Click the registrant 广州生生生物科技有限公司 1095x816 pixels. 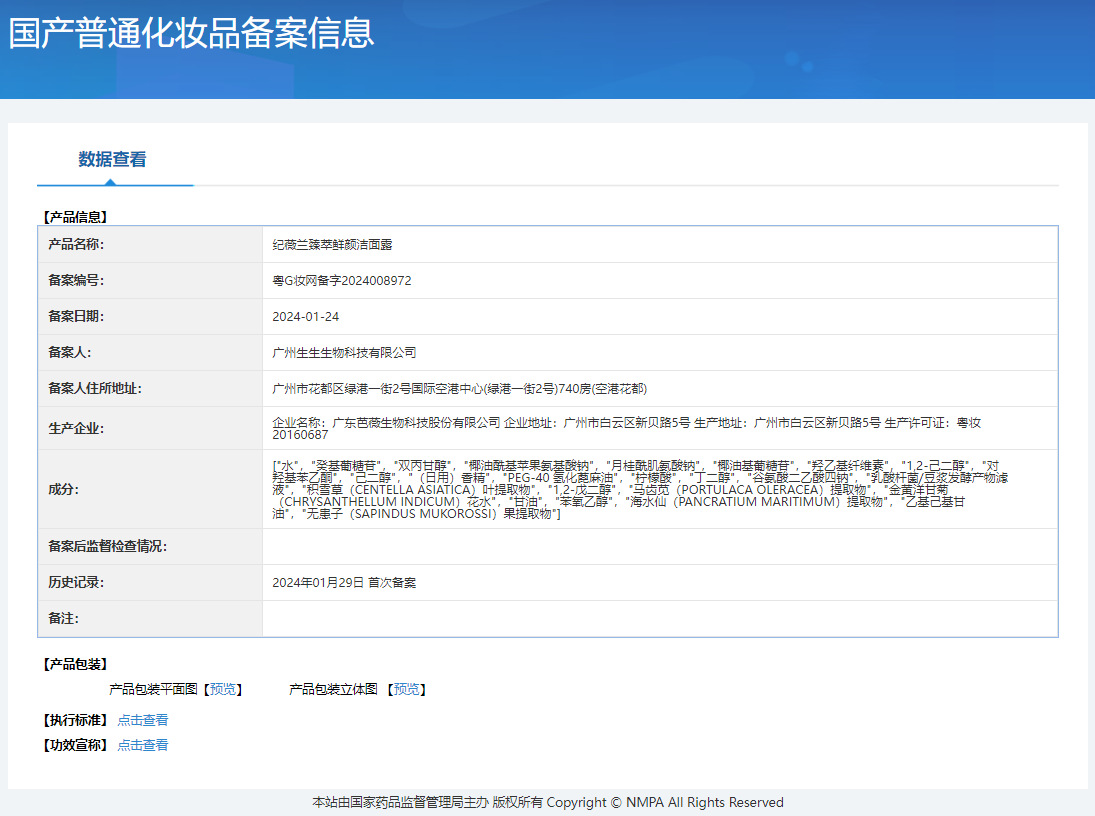pos(344,353)
